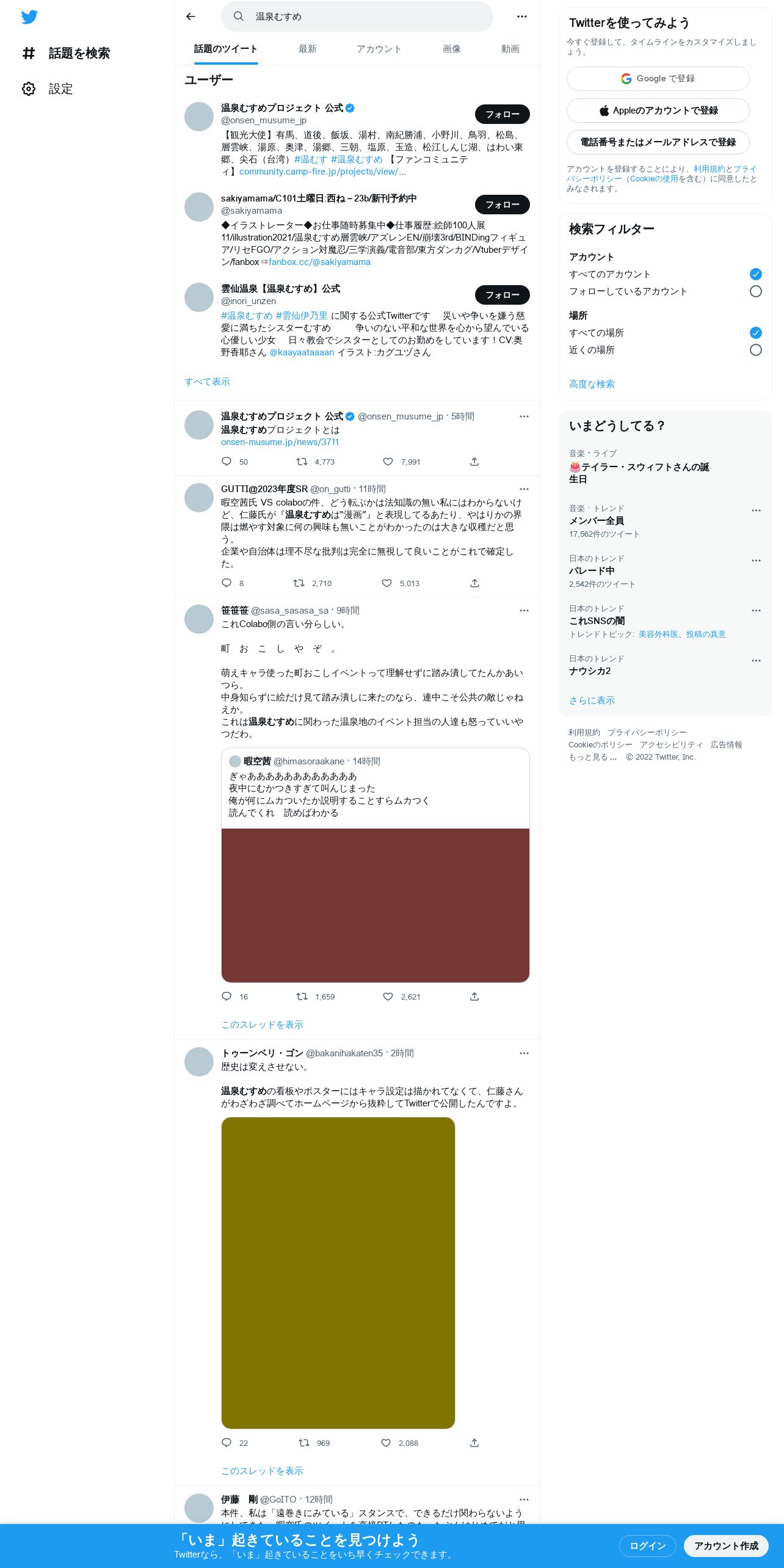
Task: Switch to the 最新 tab
Action: 307,49
